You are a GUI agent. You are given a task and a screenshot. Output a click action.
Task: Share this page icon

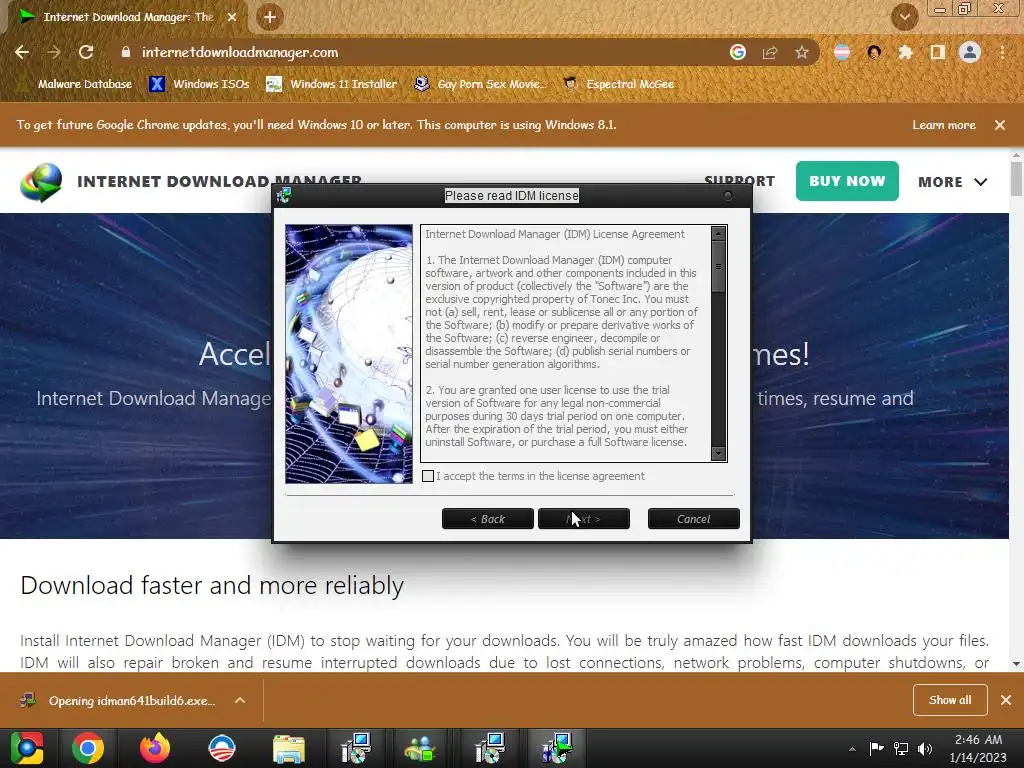(x=770, y=52)
